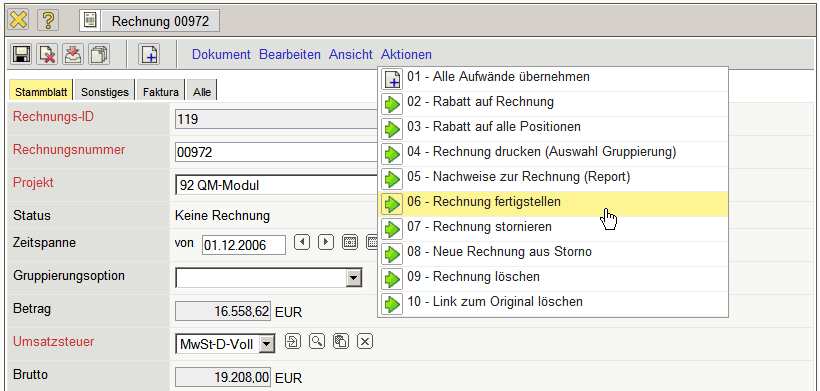Click the save floppy disk icon

pyautogui.click(x=21, y=54)
